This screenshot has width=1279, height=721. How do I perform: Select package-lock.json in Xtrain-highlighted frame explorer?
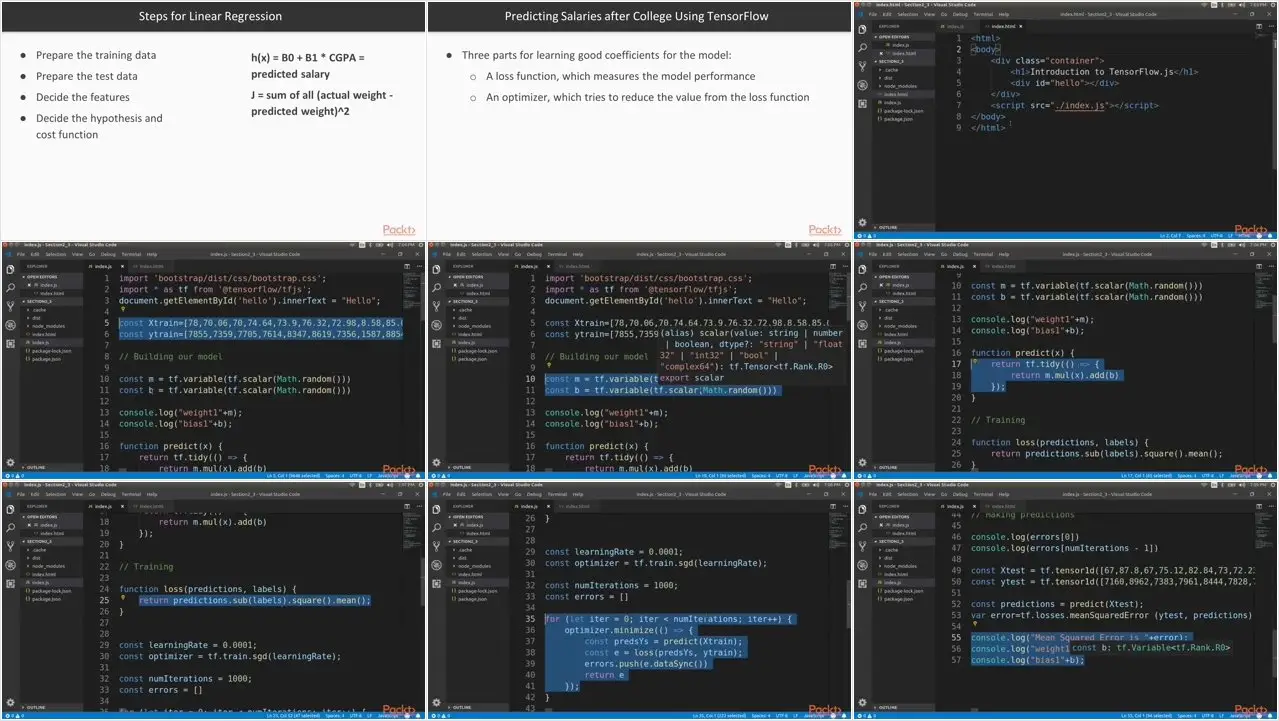click(50, 351)
